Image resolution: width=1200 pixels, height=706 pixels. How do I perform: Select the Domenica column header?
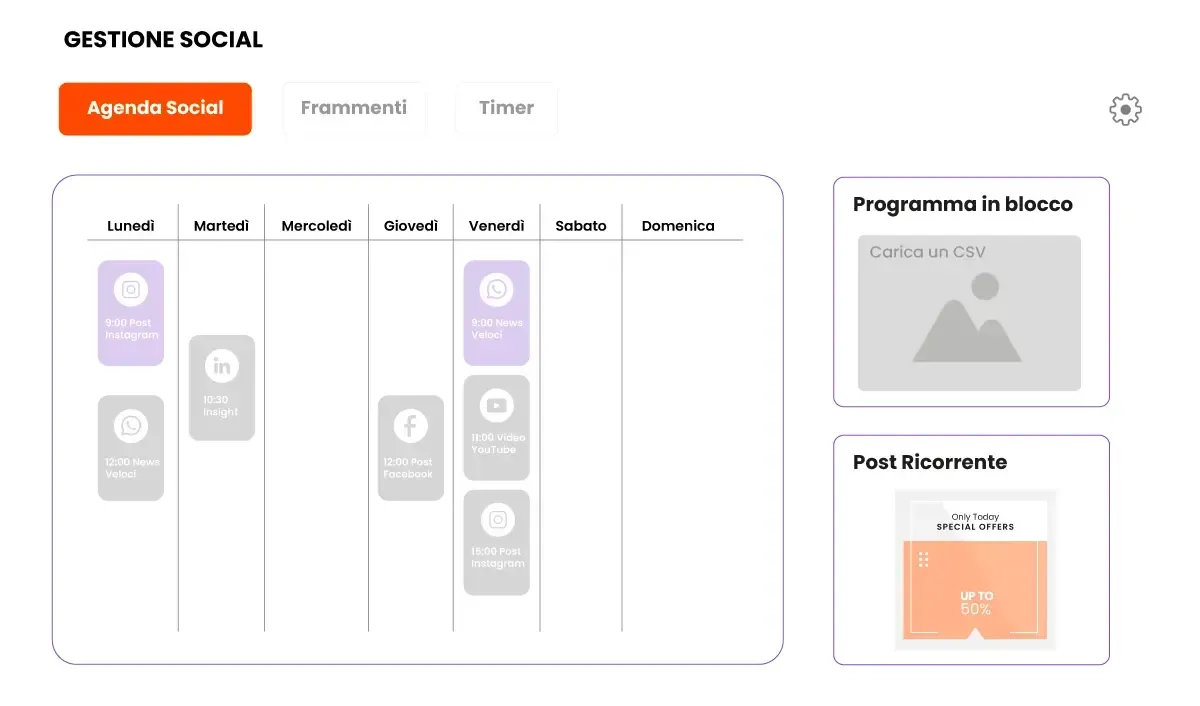click(678, 226)
